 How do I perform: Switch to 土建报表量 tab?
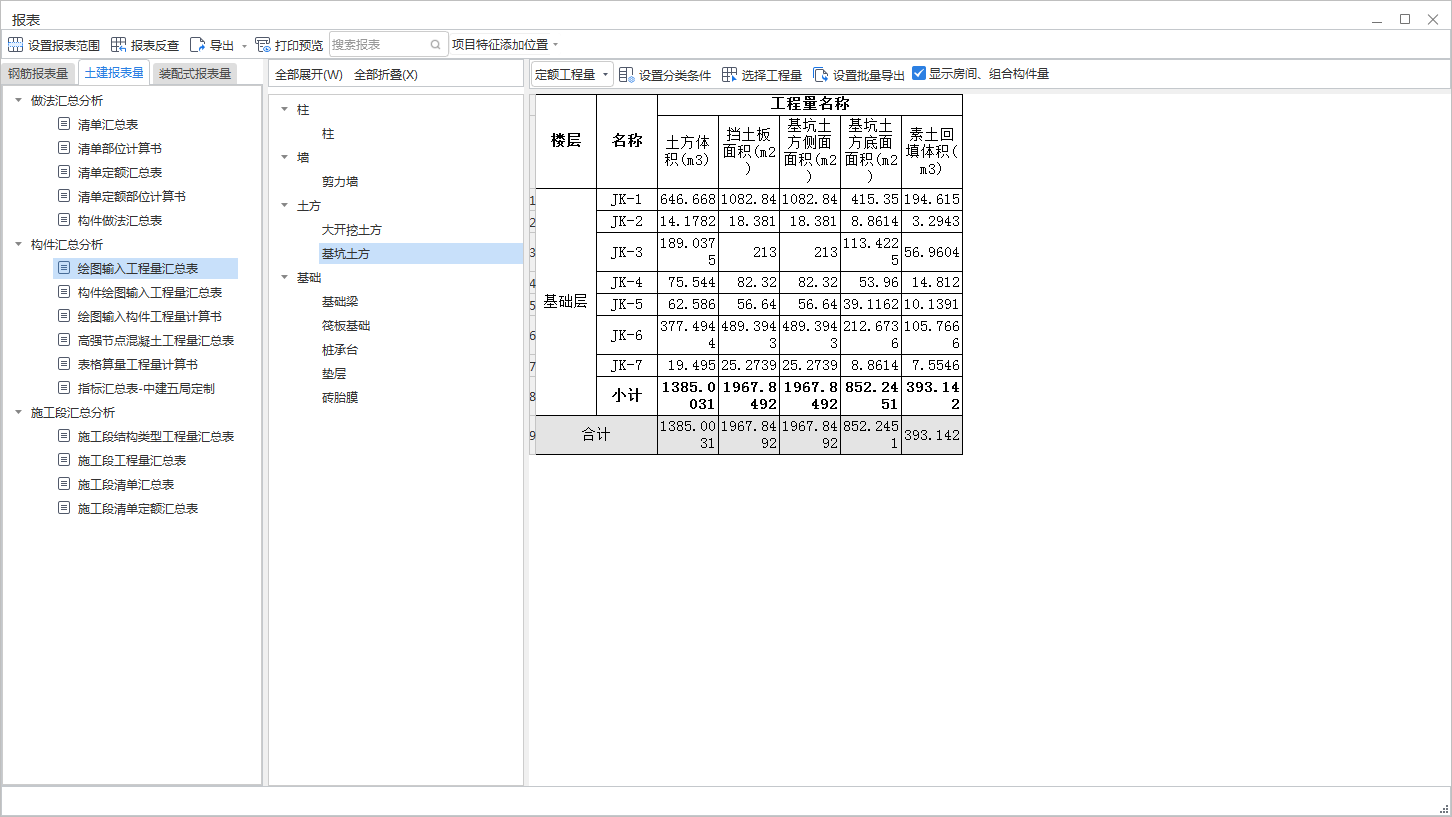[114, 72]
